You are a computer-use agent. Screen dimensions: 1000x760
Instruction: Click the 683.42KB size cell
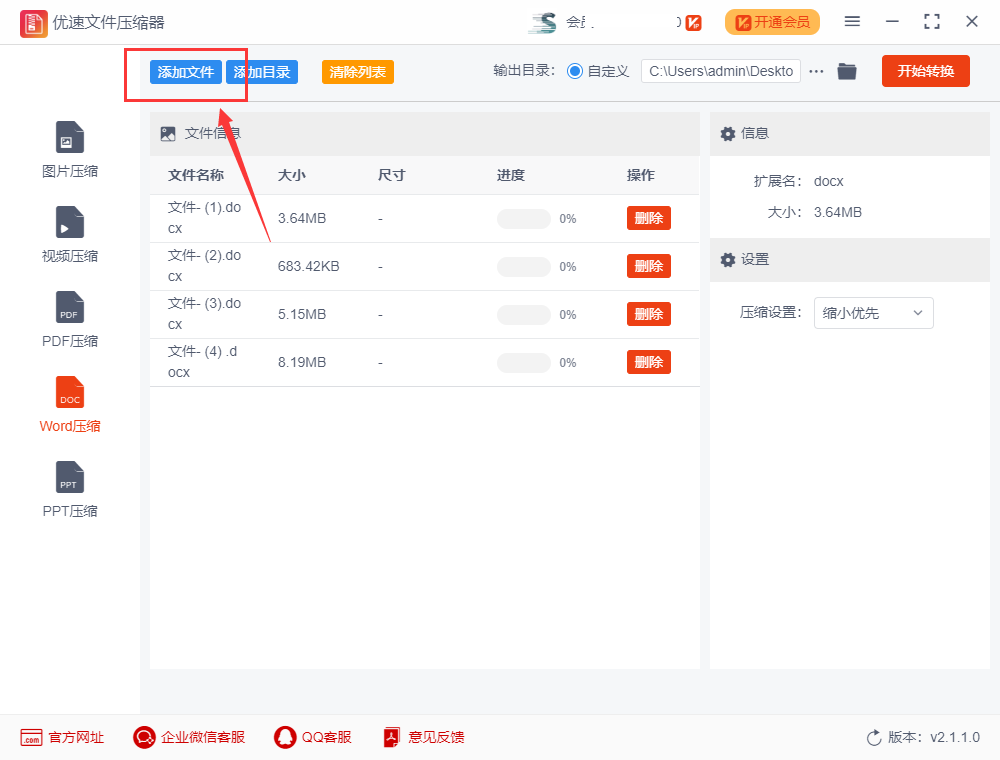(309, 267)
